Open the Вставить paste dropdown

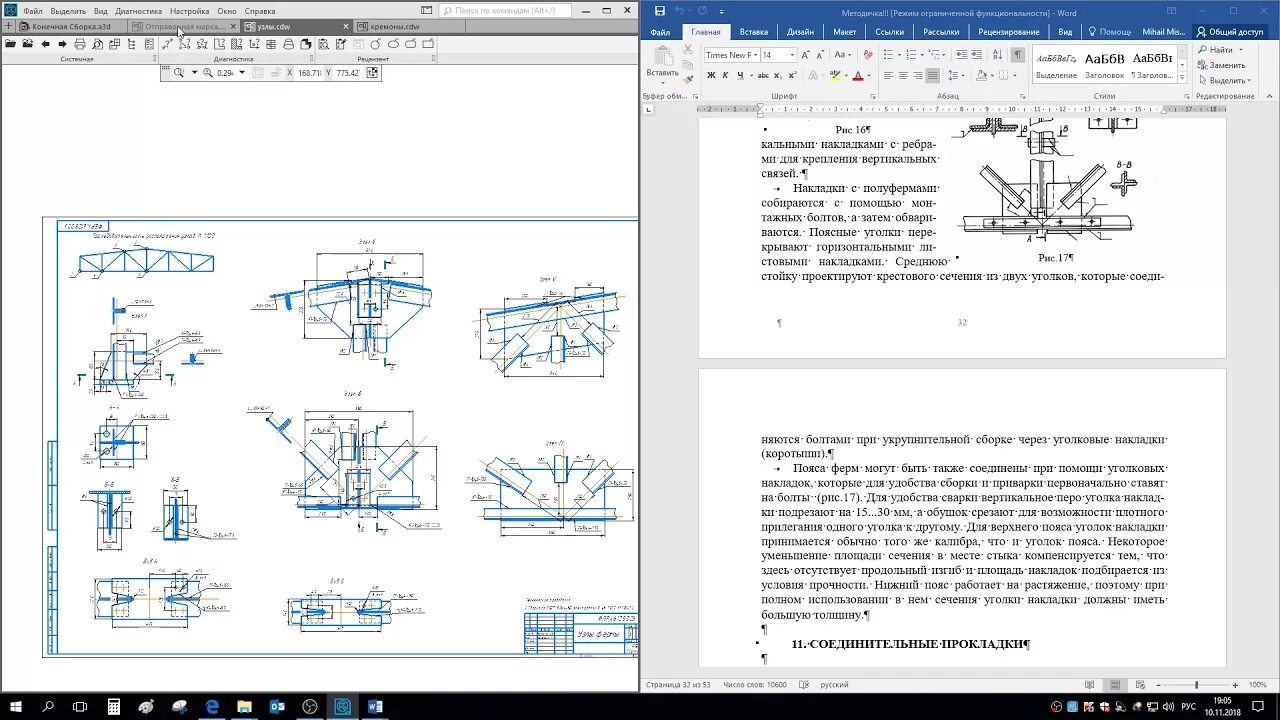pyautogui.click(x=662, y=82)
